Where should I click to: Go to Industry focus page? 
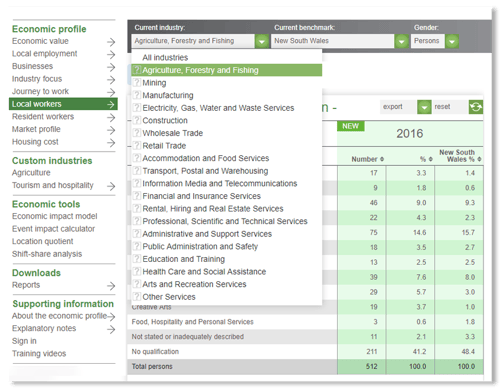click(37, 79)
